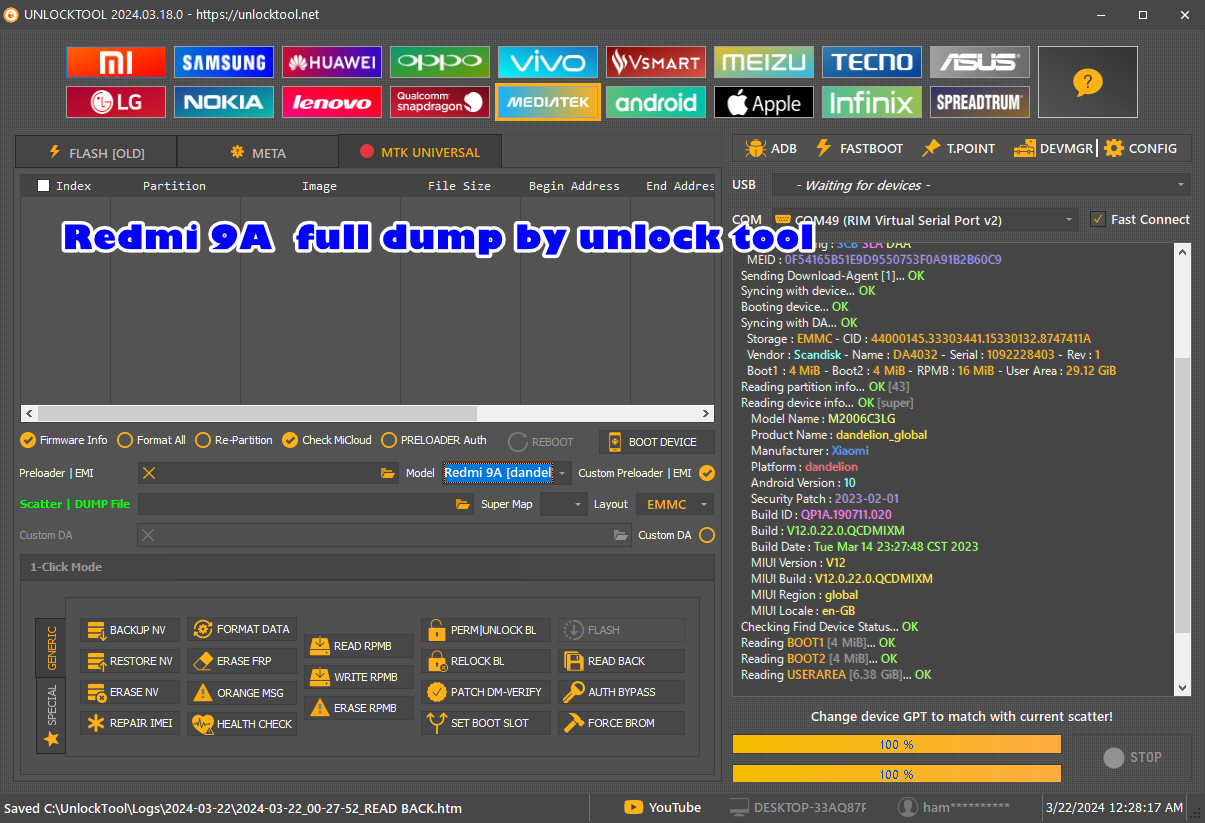Click the BOOT DEVICE button
Image resolution: width=1205 pixels, height=823 pixels.
(657, 442)
